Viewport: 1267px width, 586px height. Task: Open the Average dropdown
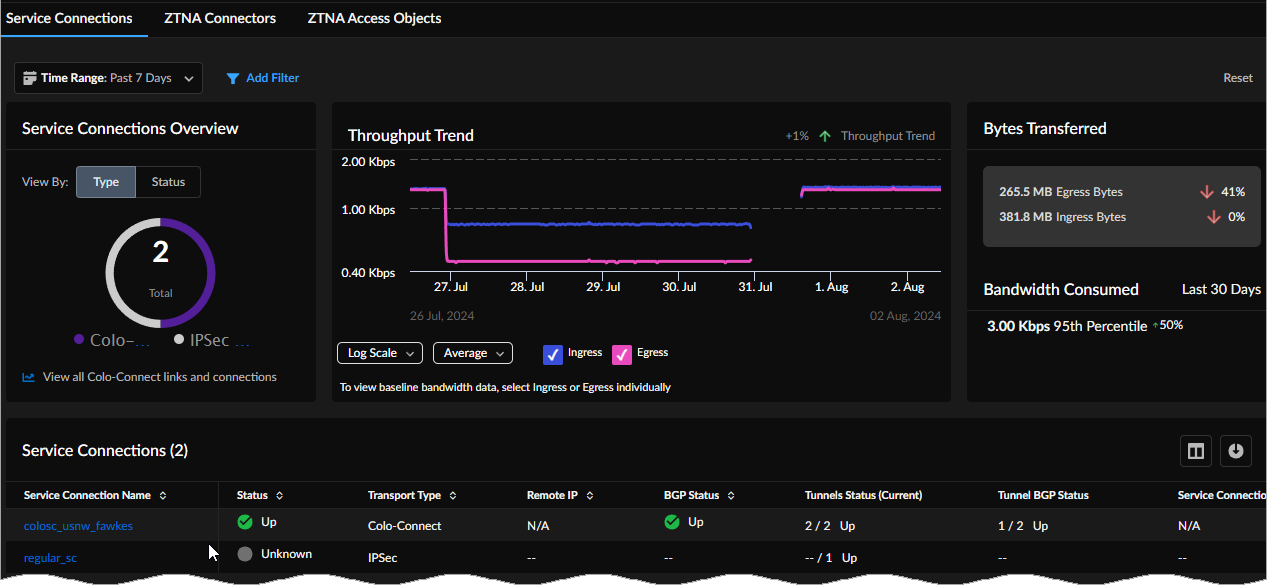coord(472,353)
